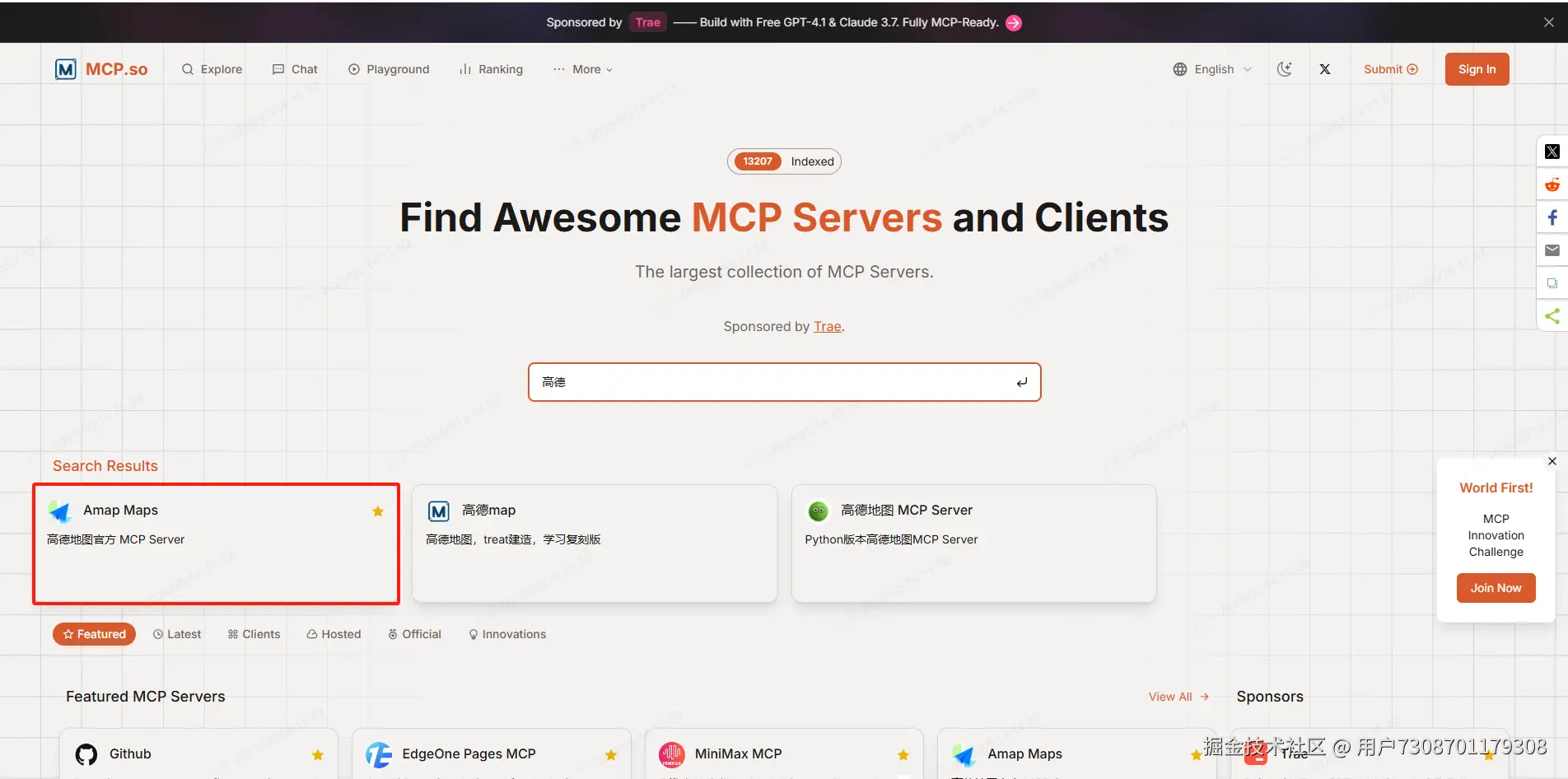Open the EdgeOne Pages MCP title
The width and height of the screenshot is (1568, 779).
point(469,754)
